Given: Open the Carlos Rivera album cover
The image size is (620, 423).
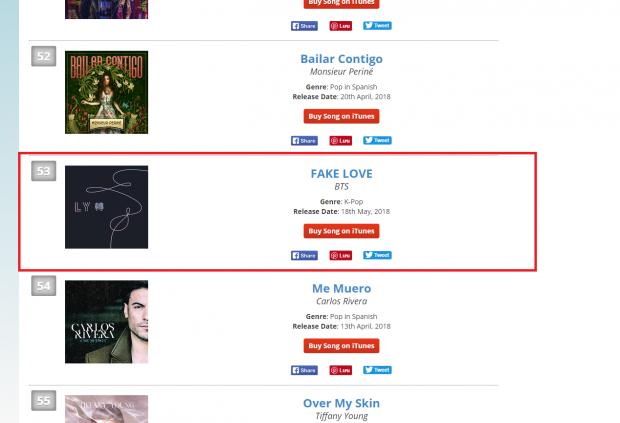Looking at the screenshot, I should pos(106,322).
